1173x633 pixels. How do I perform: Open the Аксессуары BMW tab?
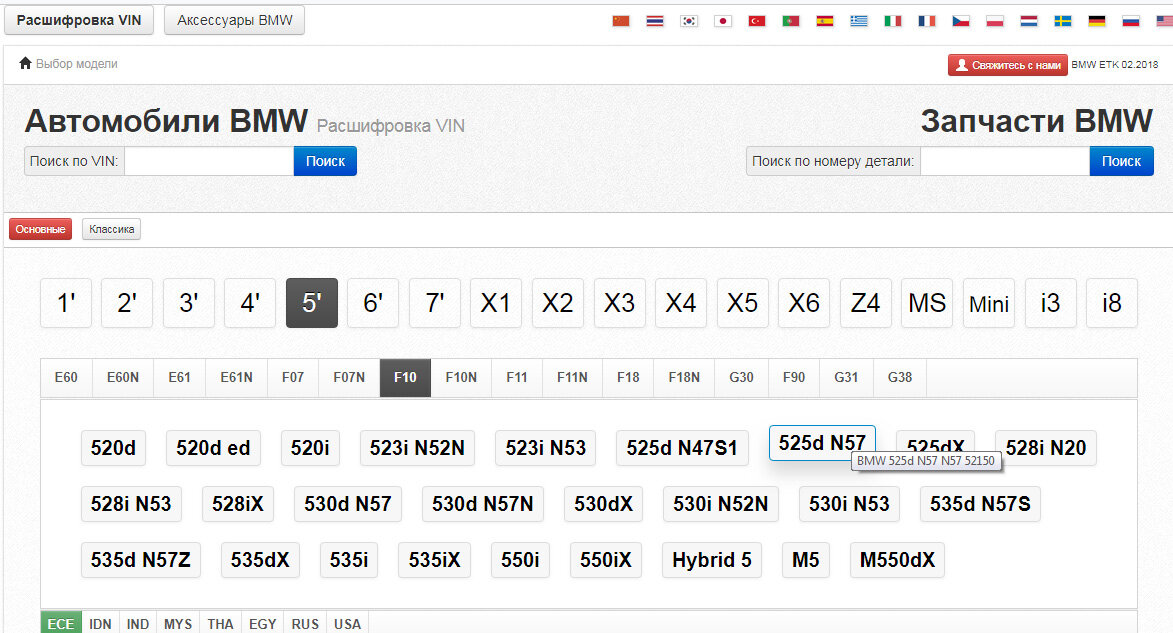tap(235, 20)
